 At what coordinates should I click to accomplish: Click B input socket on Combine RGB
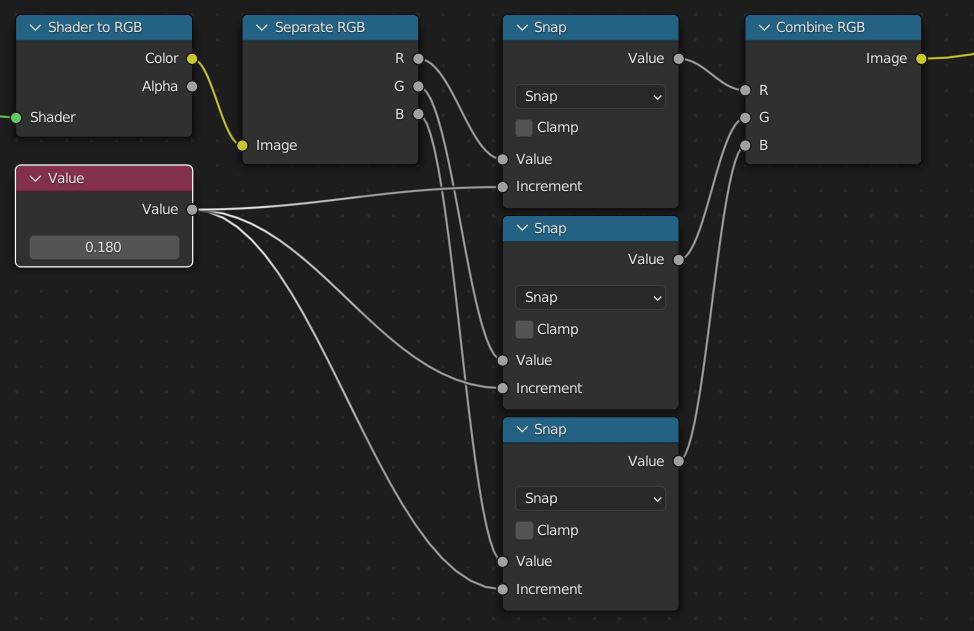click(x=745, y=145)
